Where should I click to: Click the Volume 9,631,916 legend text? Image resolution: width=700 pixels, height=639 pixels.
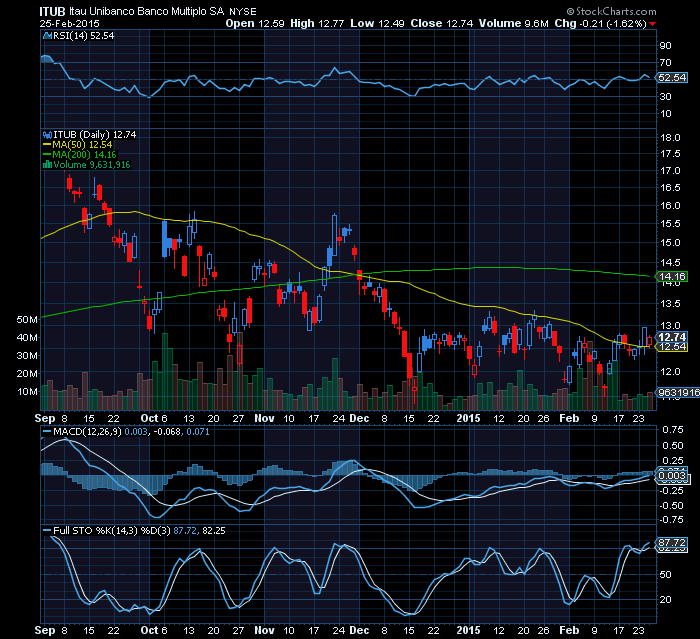[92, 165]
